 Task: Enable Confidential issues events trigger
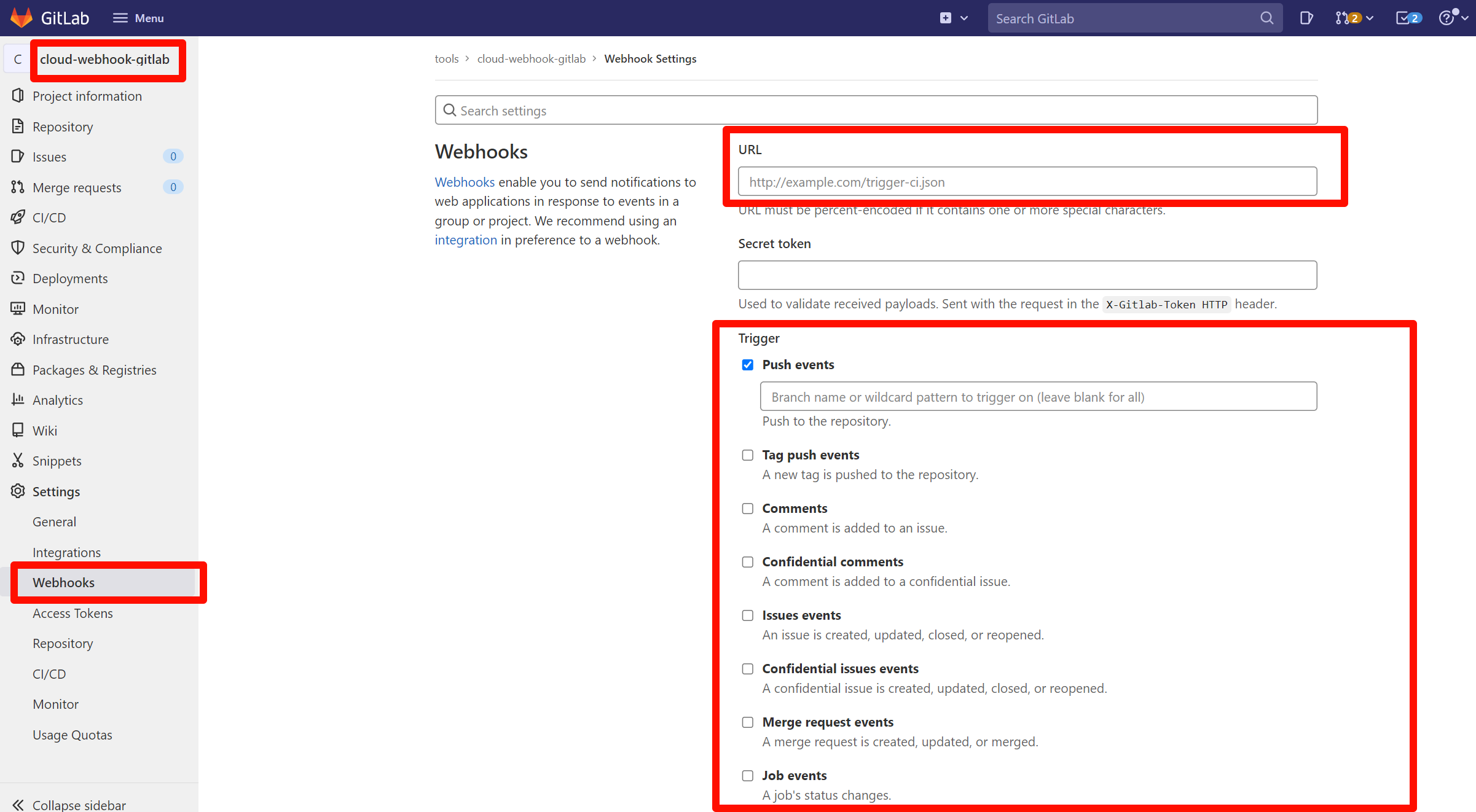[747, 669]
